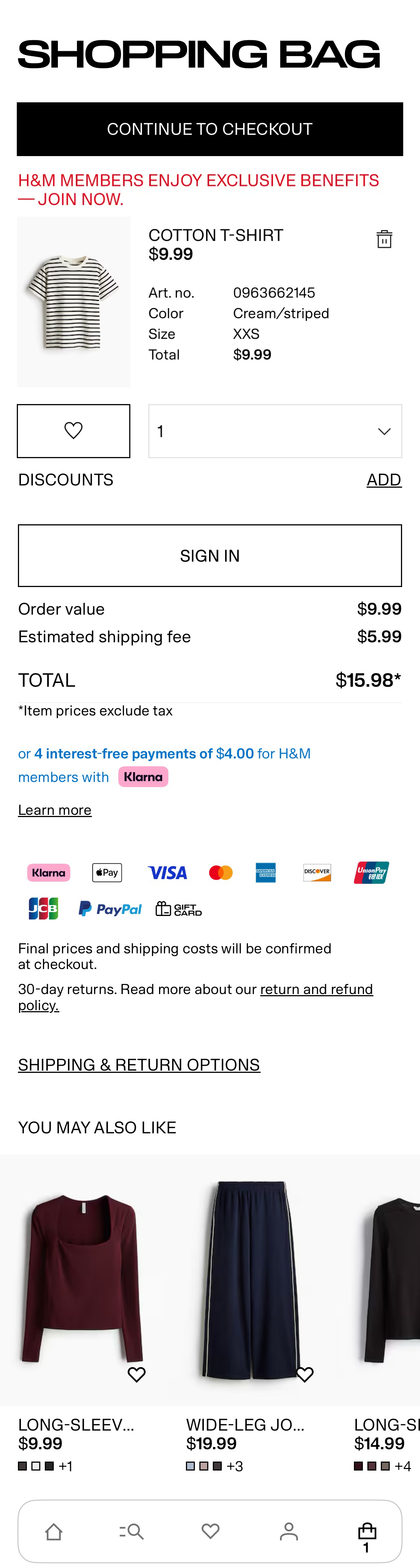Remove Cotton T-Shirt with trash icon
The width and height of the screenshot is (420, 1568).
pyautogui.click(x=384, y=239)
